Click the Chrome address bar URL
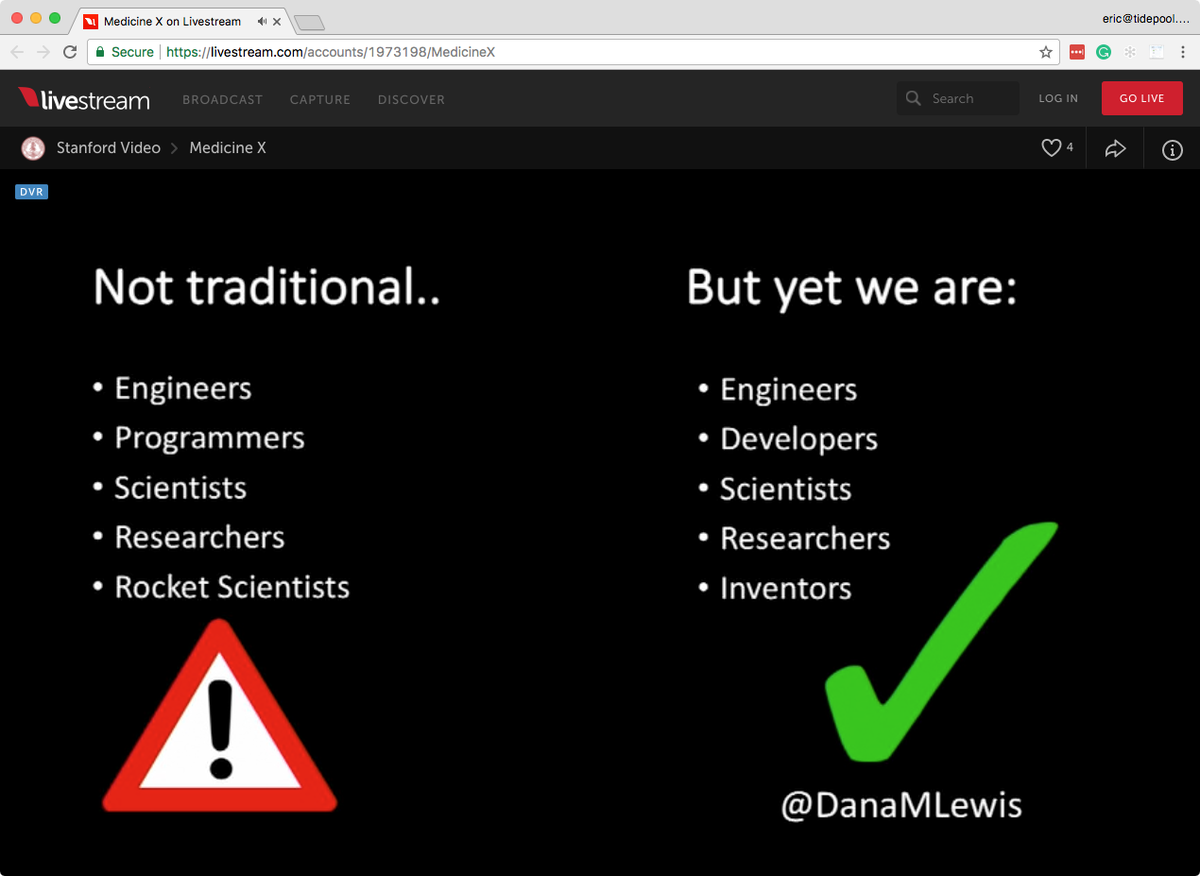The width and height of the screenshot is (1200, 876). tap(330, 52)
